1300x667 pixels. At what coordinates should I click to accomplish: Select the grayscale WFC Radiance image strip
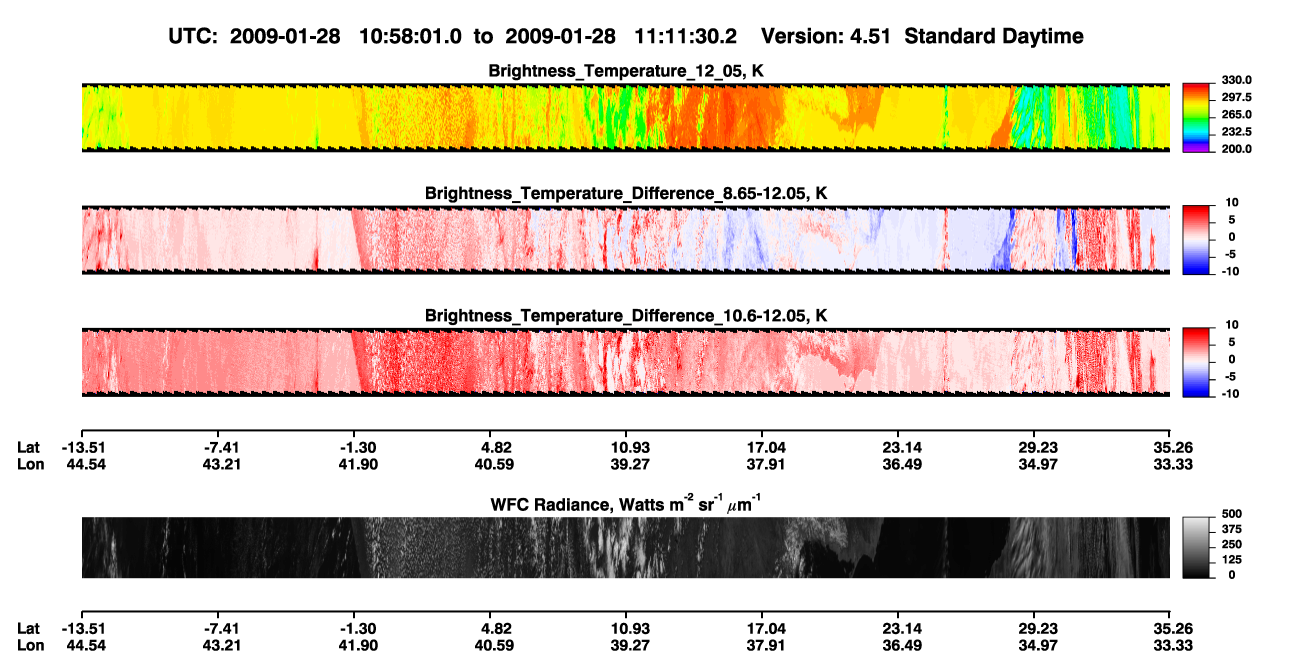point(626,548)
